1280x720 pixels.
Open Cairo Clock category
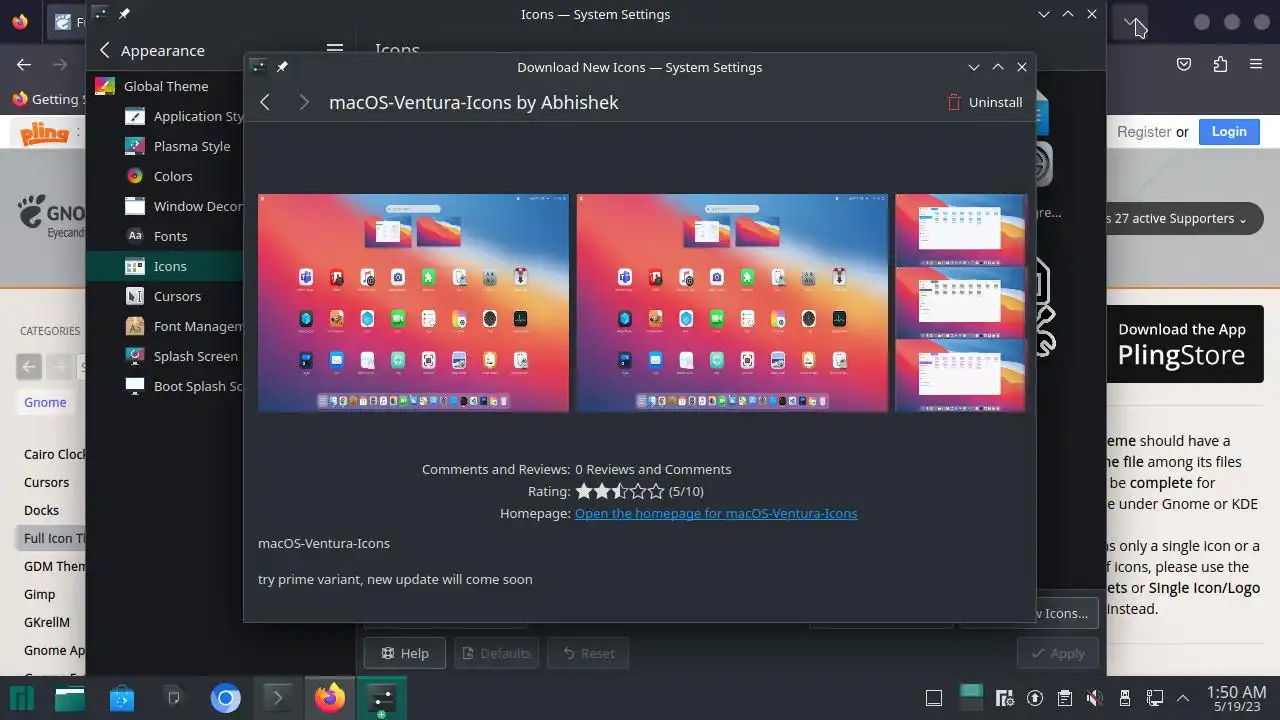(54, 454)
